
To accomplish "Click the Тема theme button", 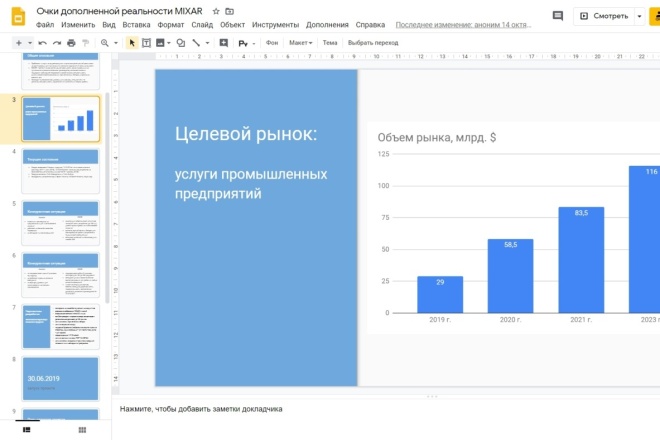I will [x=330, y=43].
